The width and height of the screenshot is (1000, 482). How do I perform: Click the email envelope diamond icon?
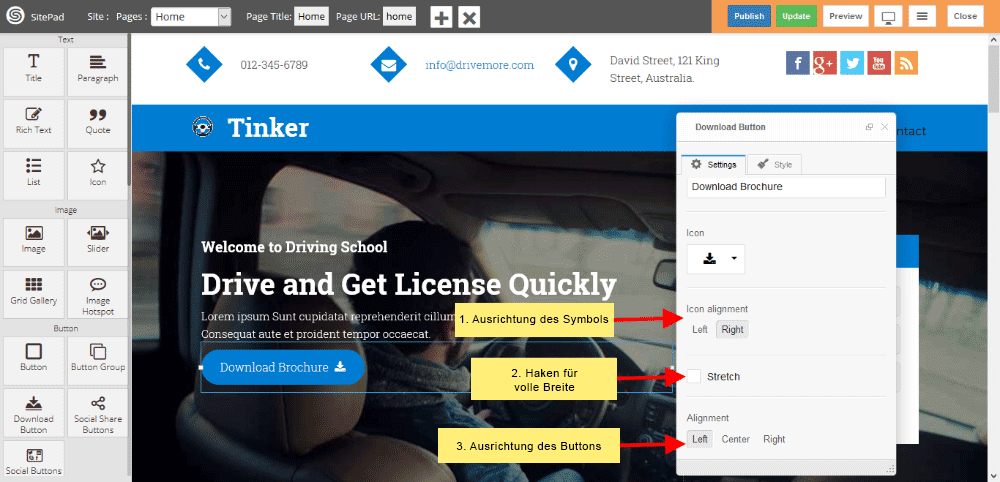coord(388,64)
